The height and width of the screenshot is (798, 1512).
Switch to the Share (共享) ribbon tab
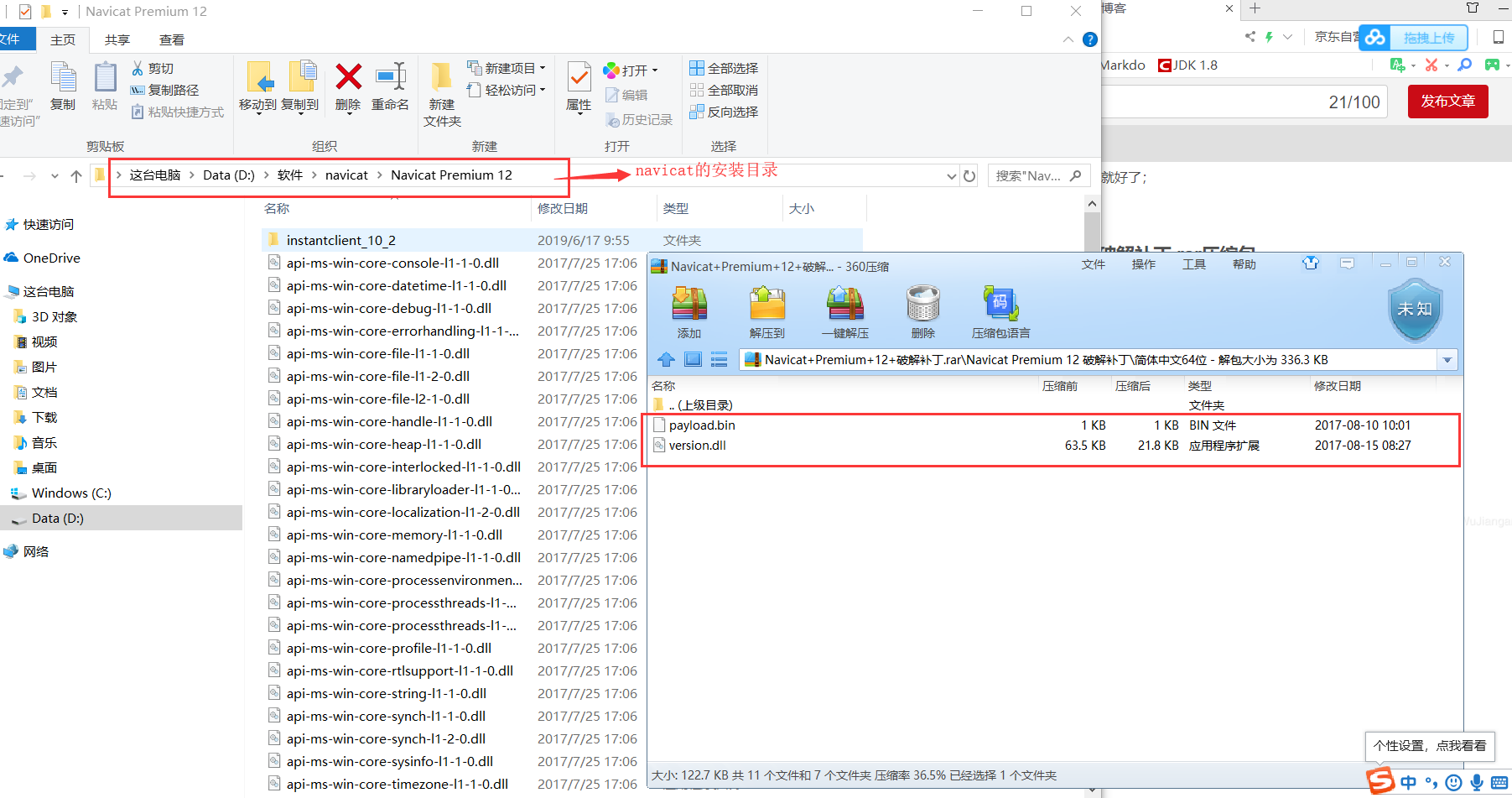click(x=117, y=39)
